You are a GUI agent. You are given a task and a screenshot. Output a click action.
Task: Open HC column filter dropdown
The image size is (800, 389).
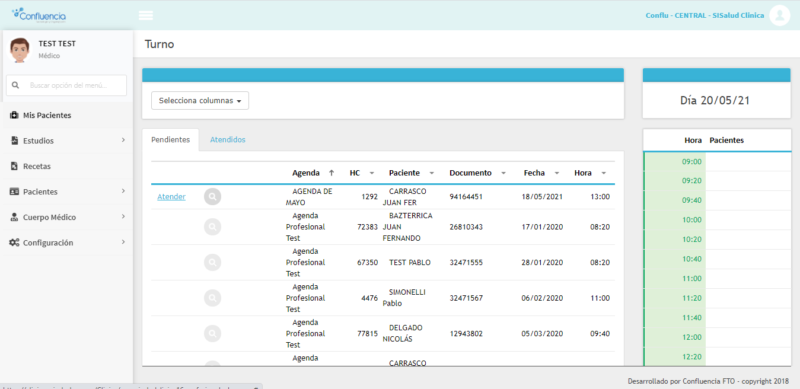tap(371, 173)
